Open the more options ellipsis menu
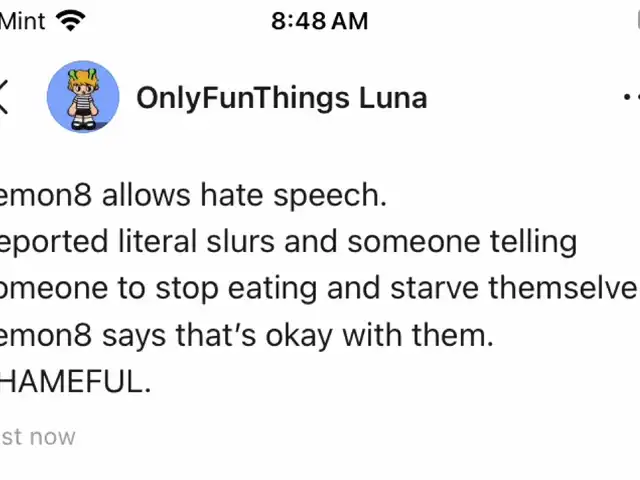Image resolution: width=640 pixels, height=480 pixels. click(630, 97)
